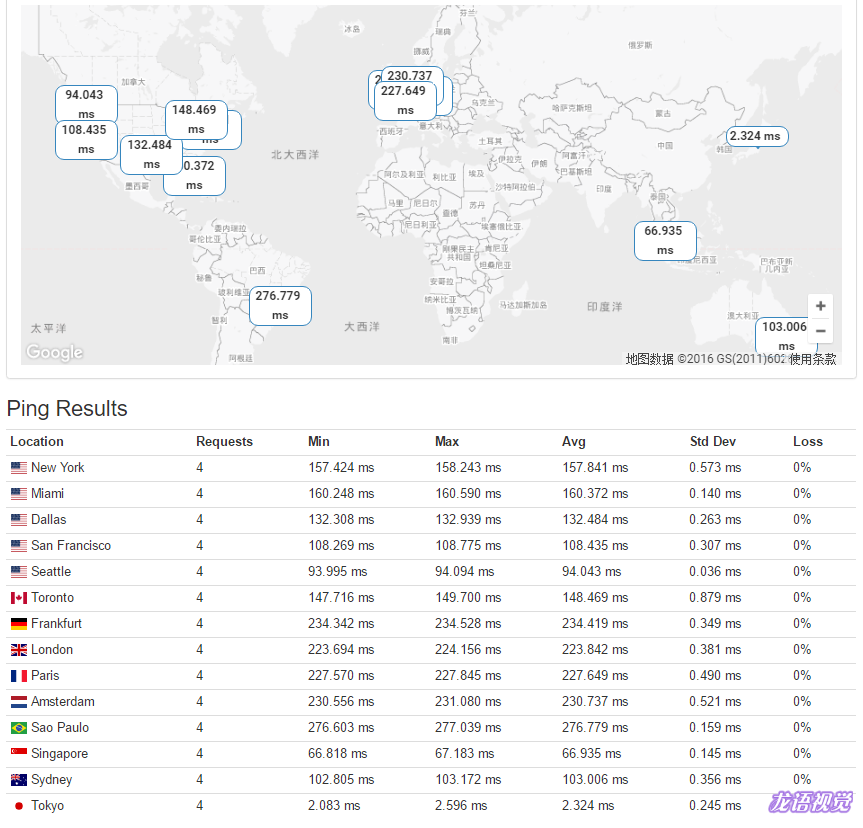Screen dimensions: 863x828
Task: Click the Amsterdam 230.737 ms map marker
Action: [x=411, y=76]
